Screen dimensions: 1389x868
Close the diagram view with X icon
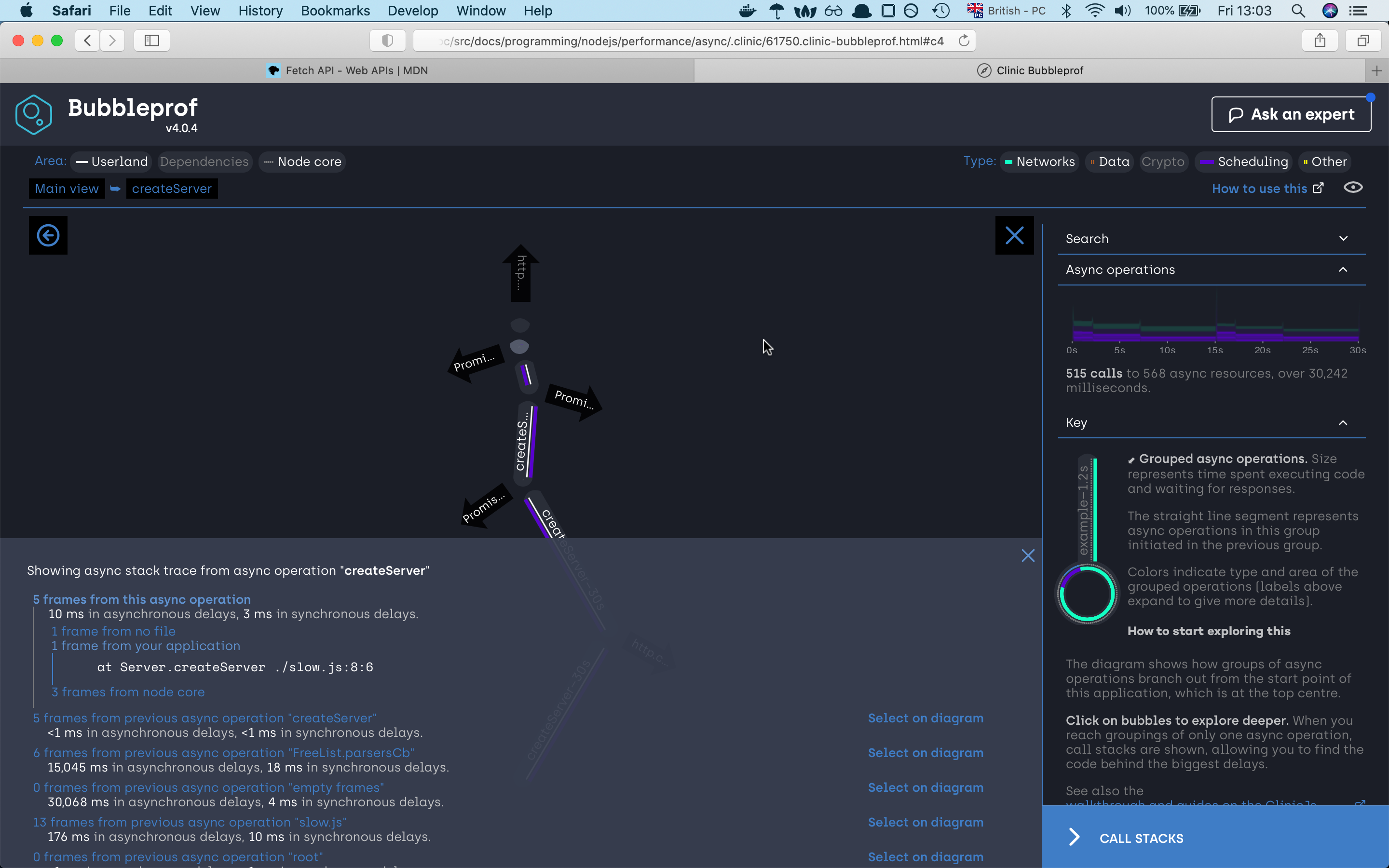1014,235
